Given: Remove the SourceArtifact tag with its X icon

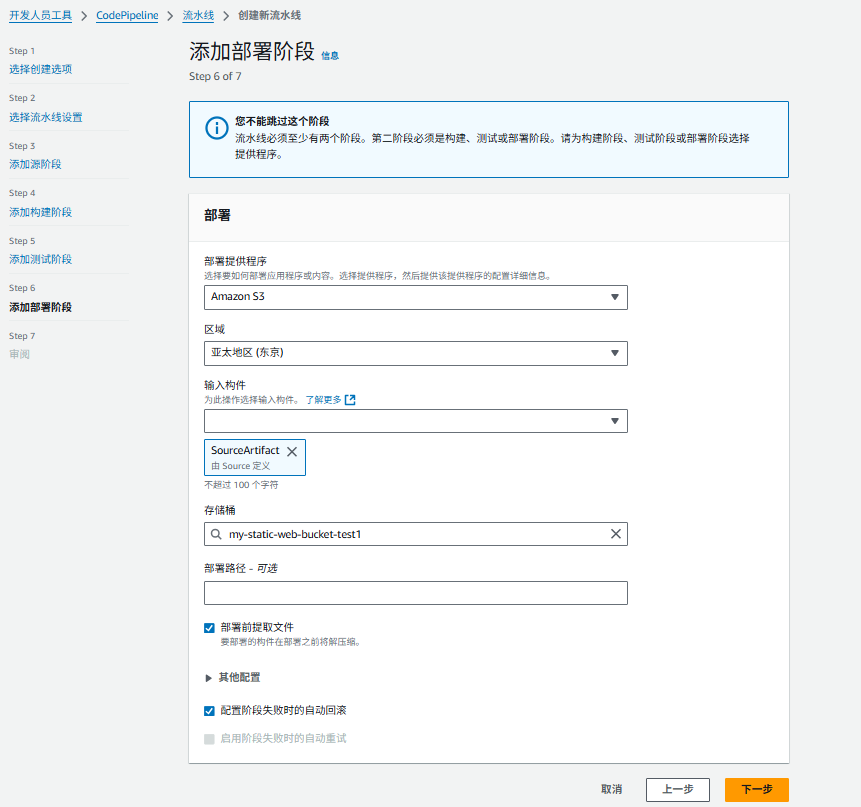Looking at the screenshot, I should 292,451.
